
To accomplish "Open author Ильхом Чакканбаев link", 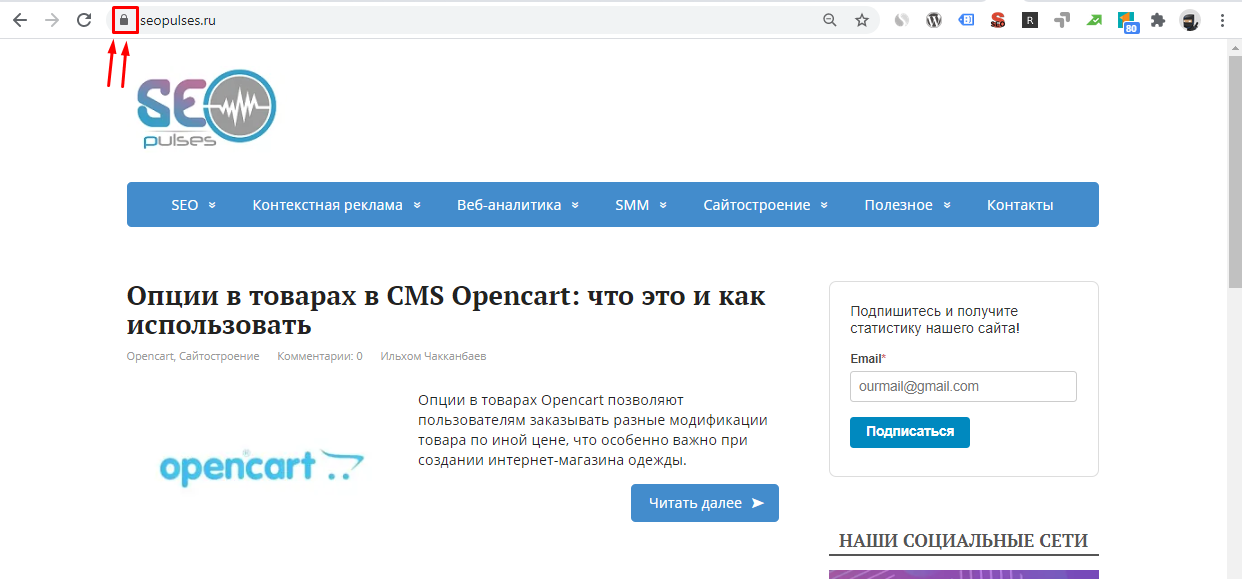I will [x=433, y=356].
